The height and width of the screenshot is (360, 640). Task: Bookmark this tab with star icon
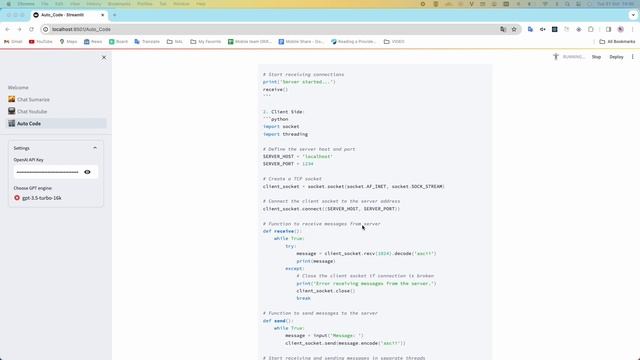click(514, 29)
